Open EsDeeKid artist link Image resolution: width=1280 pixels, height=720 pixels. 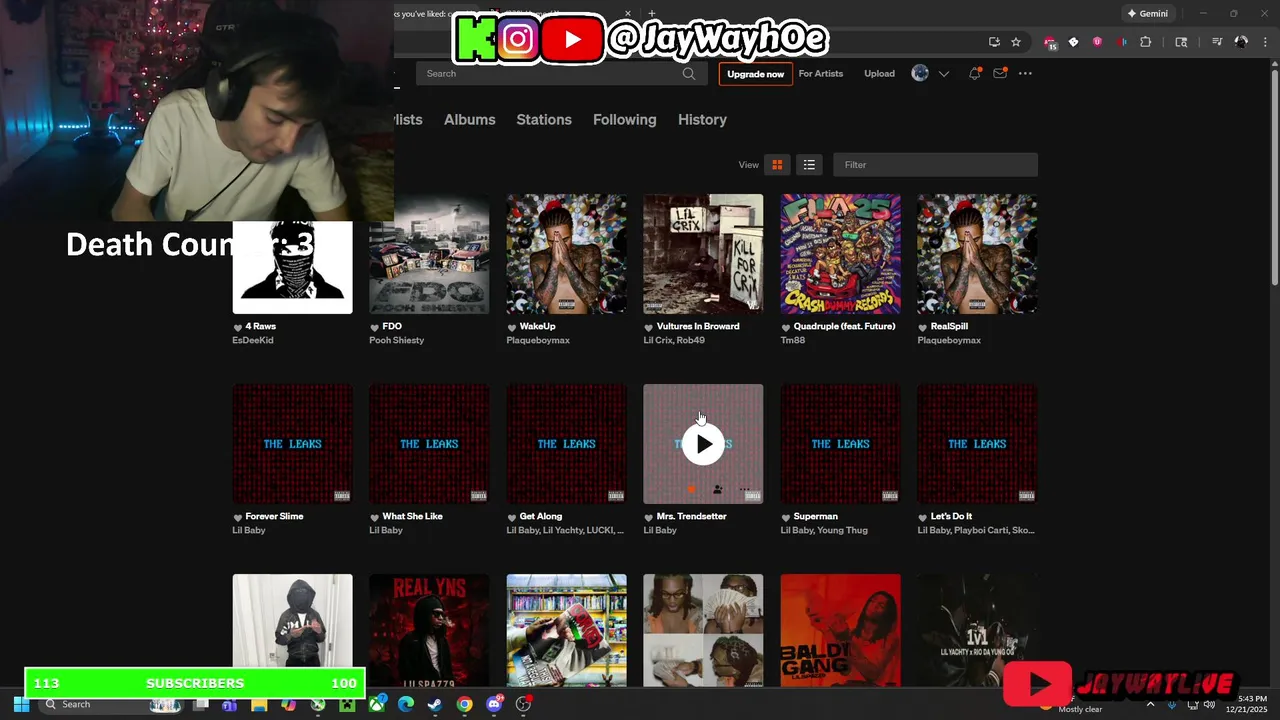[253, 340]
